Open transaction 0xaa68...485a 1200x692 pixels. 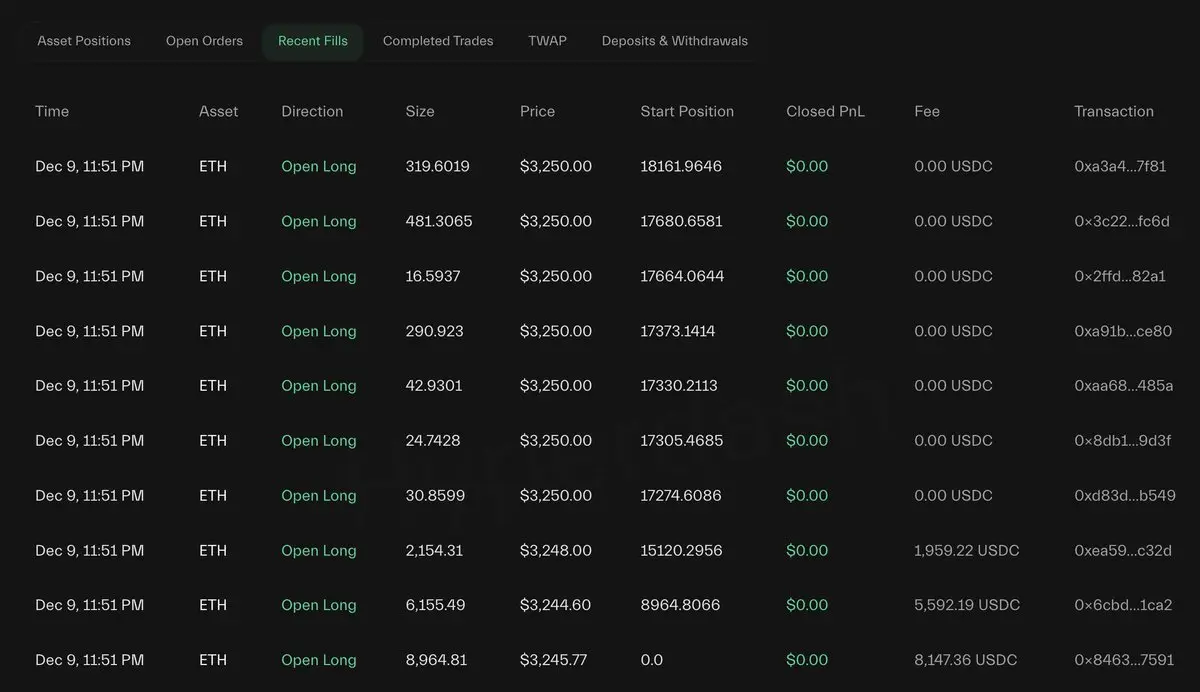pos(1123,386)
